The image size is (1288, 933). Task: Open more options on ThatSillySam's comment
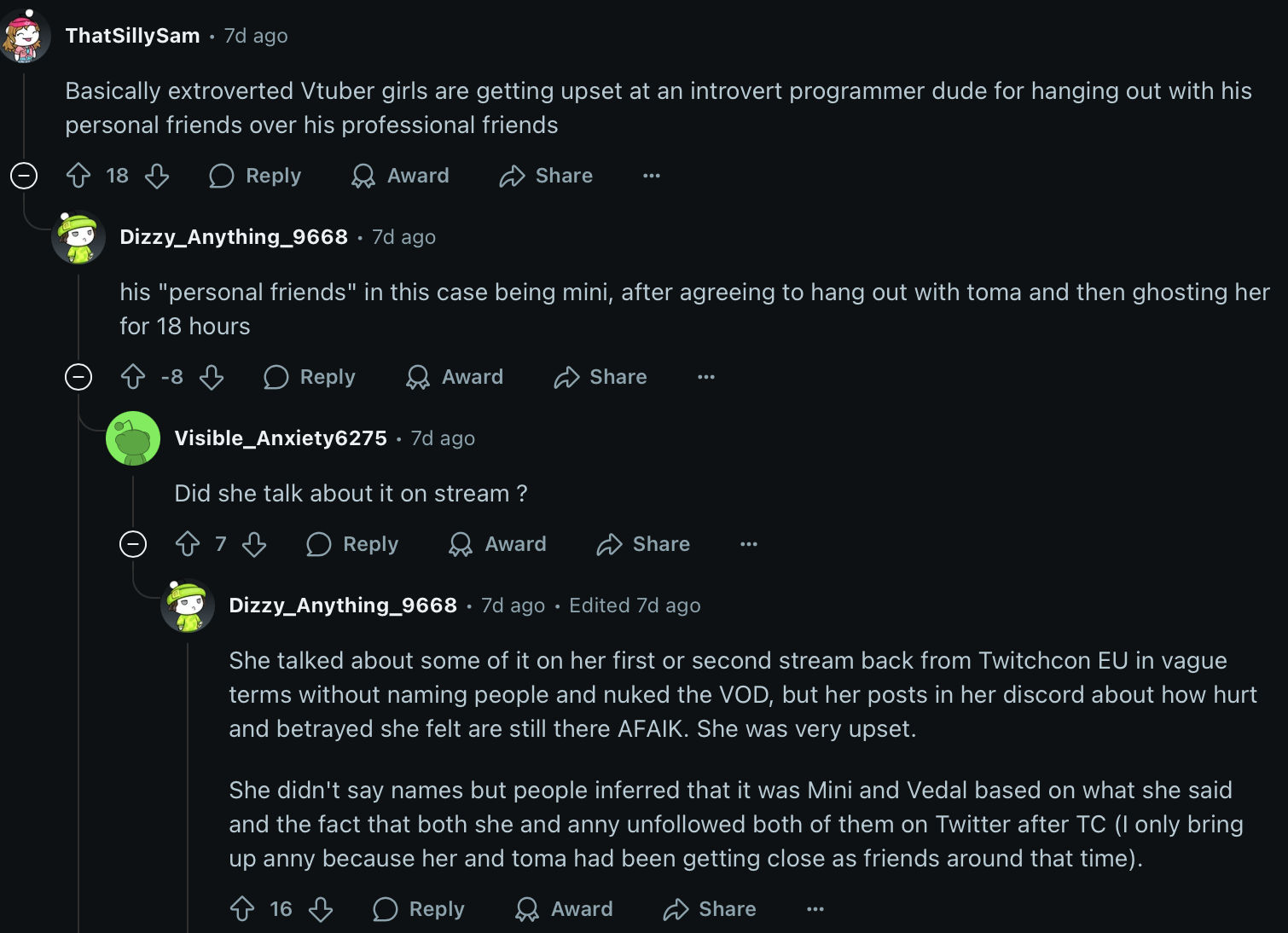click(x=652, y=176)
